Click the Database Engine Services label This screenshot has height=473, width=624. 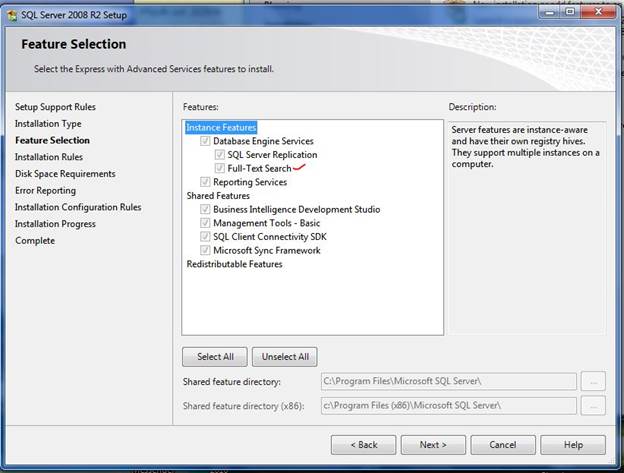pos(263,141)
